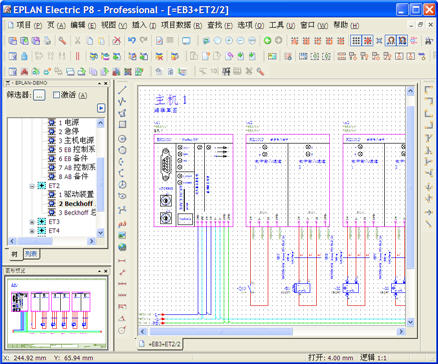Click the page preview thumbnail

(x=56, y=312)
